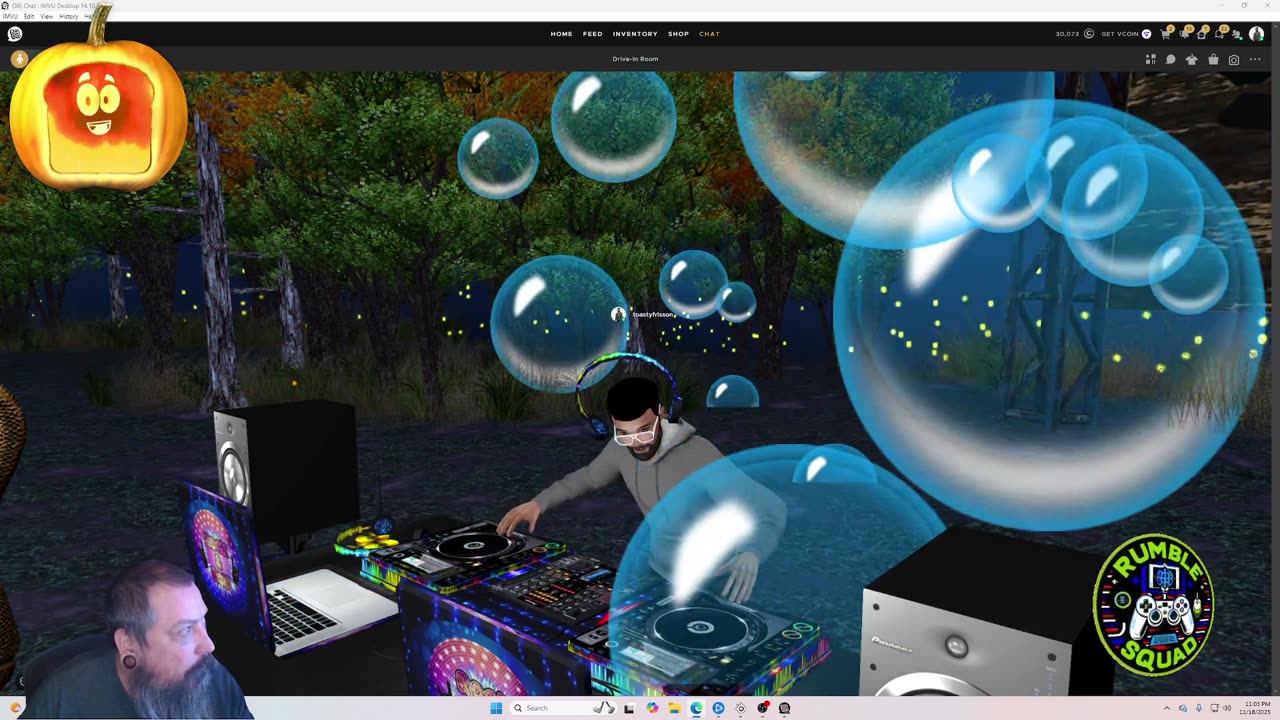The image size is (1280, 720).
Task: Open the notifications bell icon
Action: tap(1184, 34)
